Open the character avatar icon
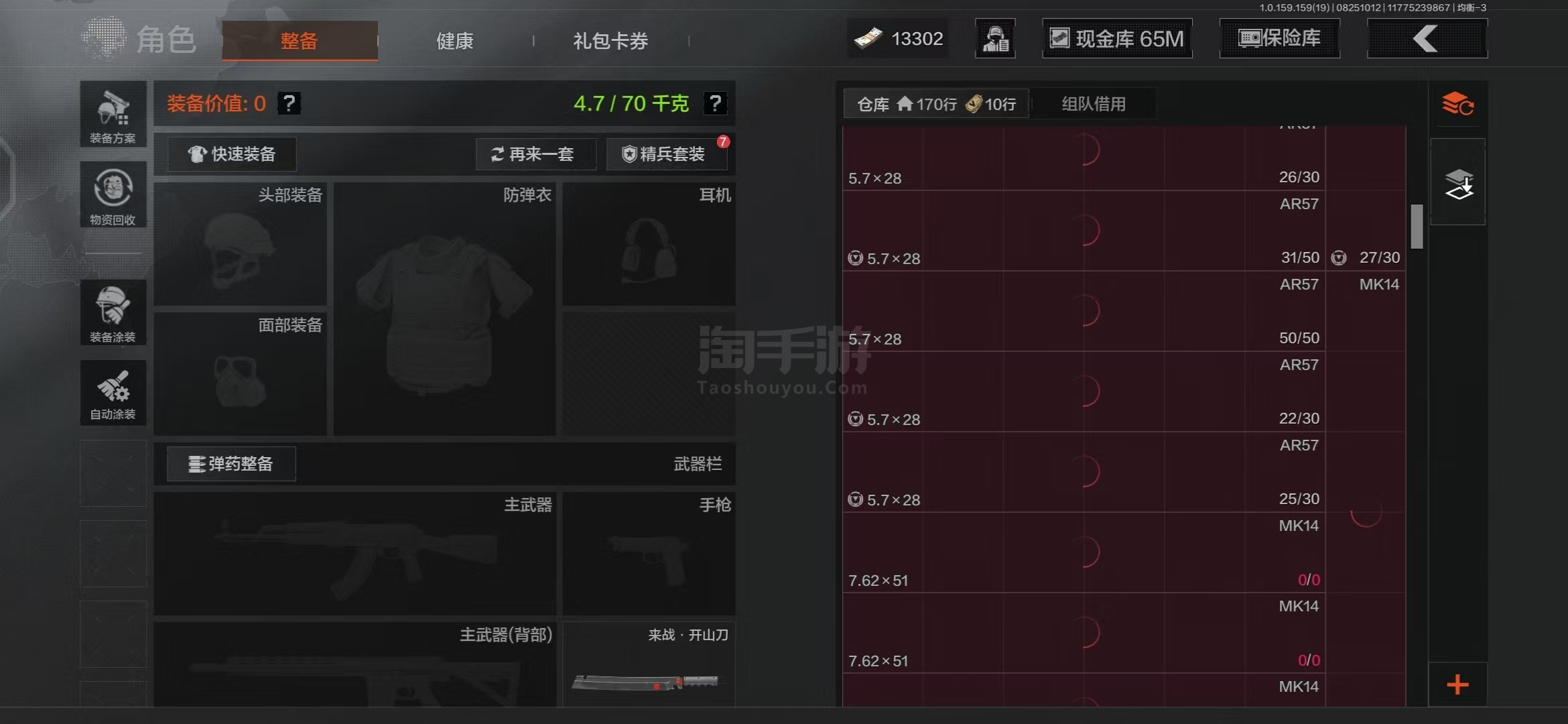1568x724 pixels. point(995,39)
